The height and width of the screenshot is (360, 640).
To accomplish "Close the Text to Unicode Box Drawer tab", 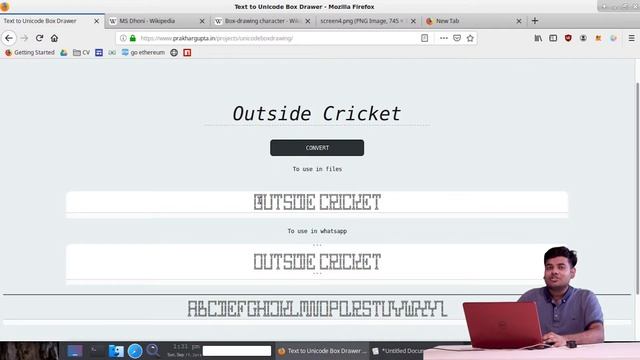I will (97, 21).
